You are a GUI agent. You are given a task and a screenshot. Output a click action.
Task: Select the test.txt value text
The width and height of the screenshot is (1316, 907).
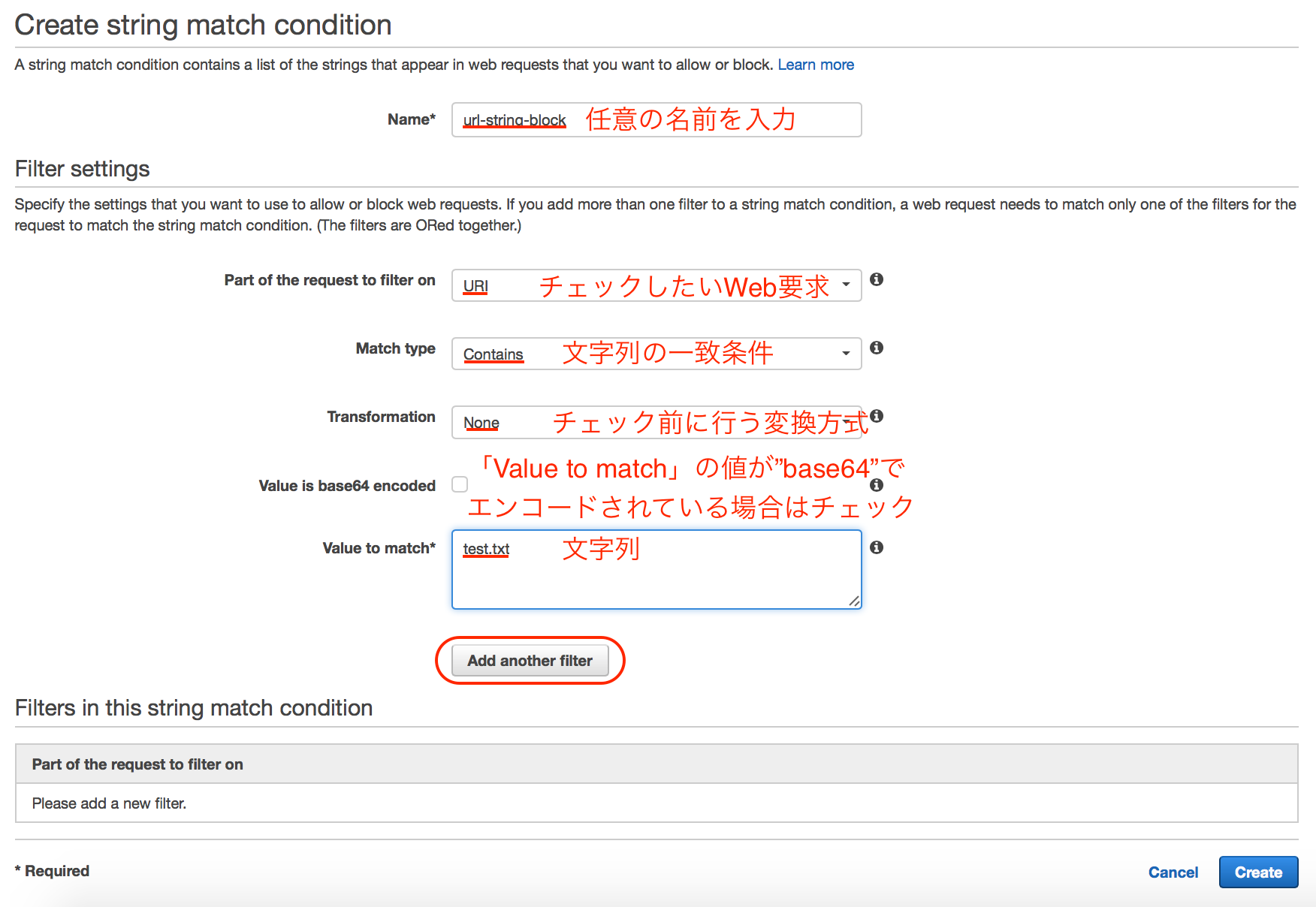485,549
